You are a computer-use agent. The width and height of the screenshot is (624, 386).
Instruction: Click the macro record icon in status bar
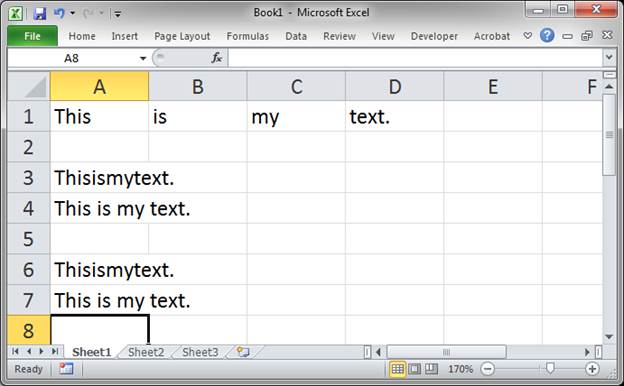66,369
